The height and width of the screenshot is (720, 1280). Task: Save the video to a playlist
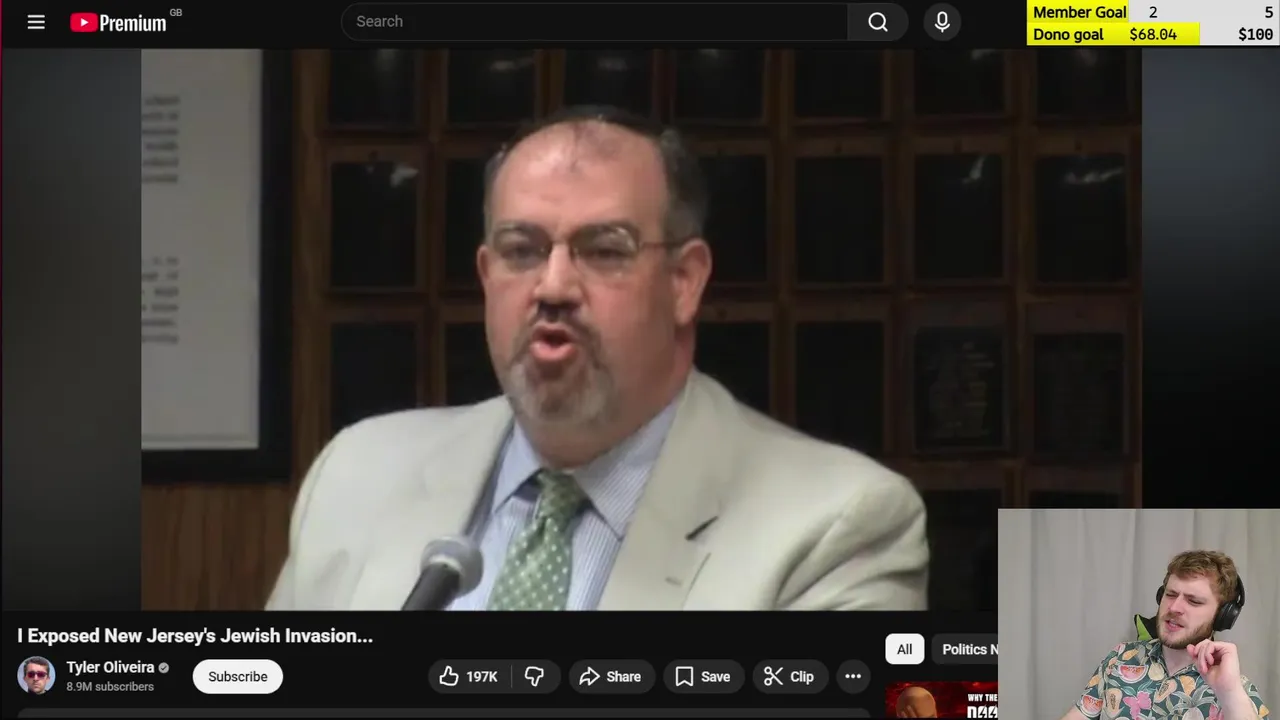[703, 677]
